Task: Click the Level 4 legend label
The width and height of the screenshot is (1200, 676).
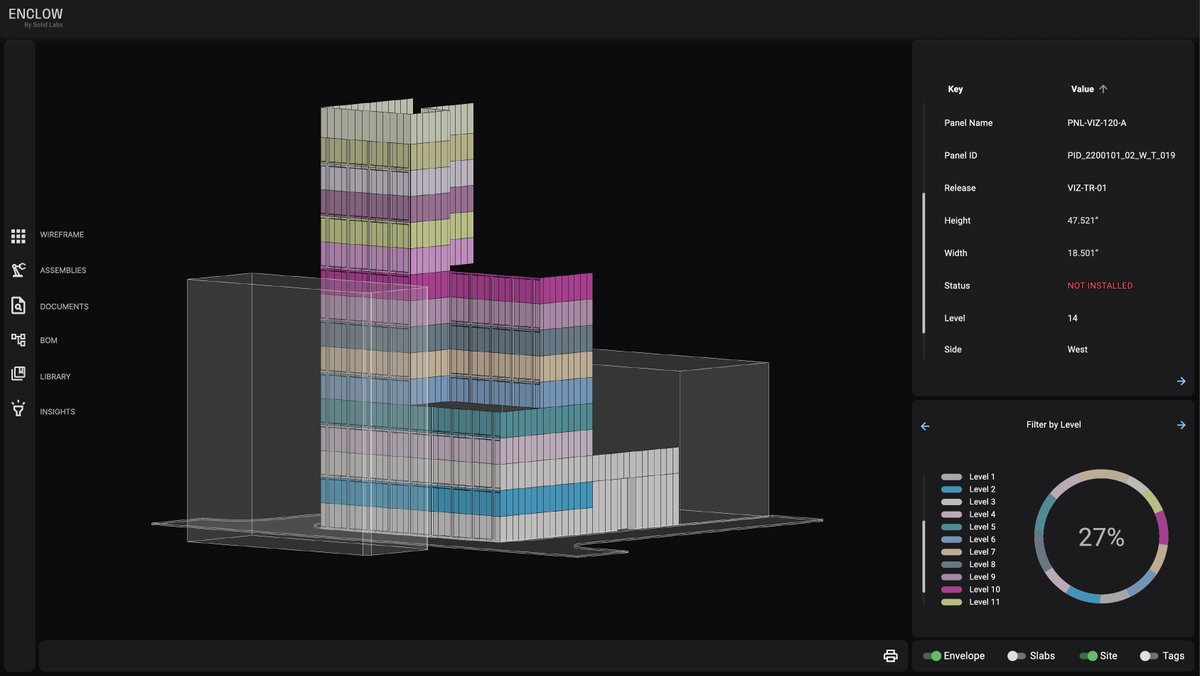Action: point(982,515)
